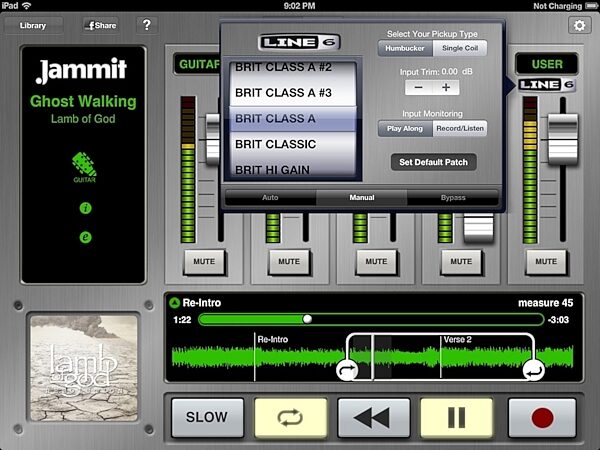Tap the Ghost Walking song title
This screenshot has width=600, height=450.
pos(83,101)
